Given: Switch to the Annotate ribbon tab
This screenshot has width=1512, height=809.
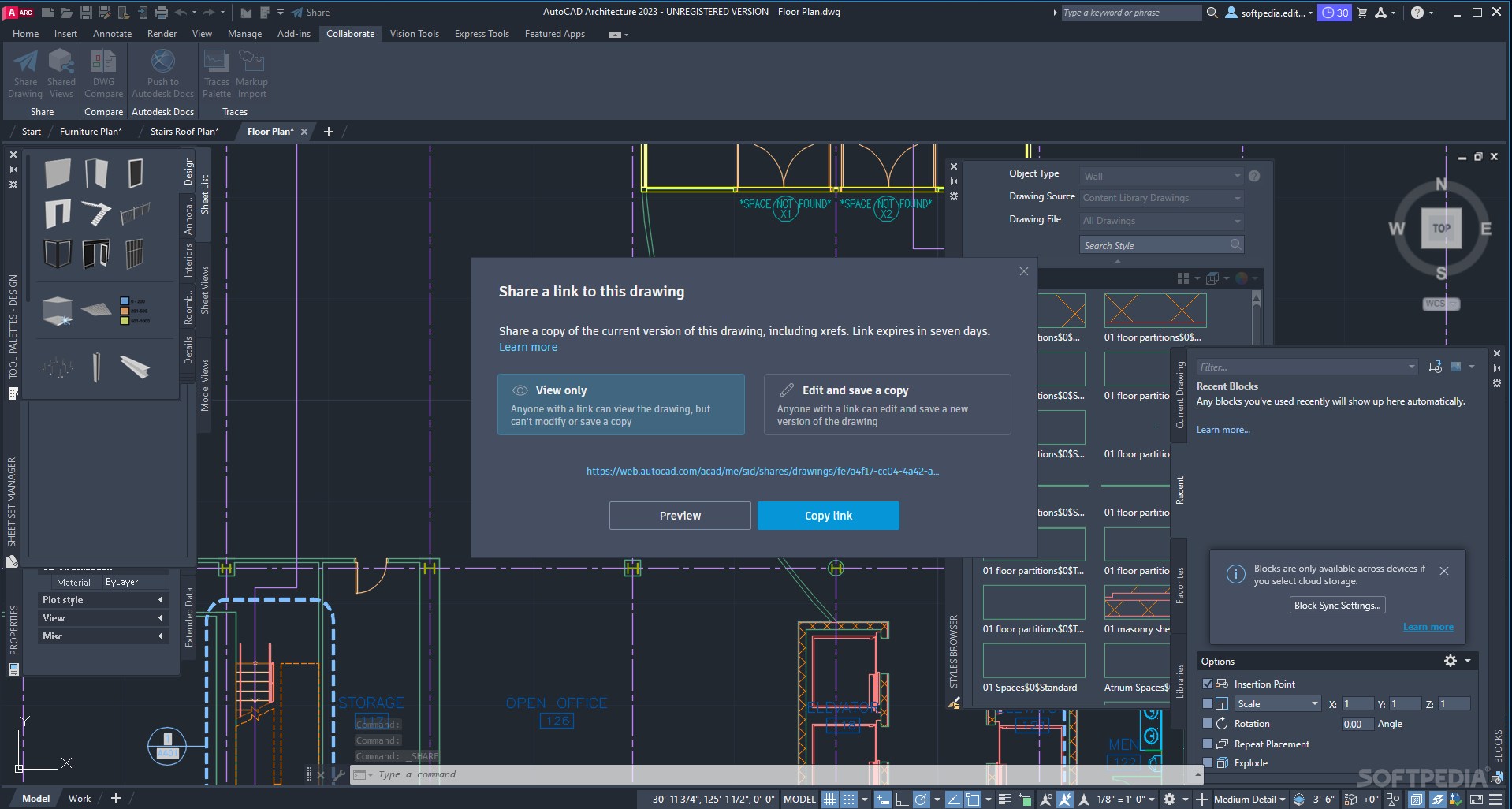Looking at the screenshot, I should [112, 34].
